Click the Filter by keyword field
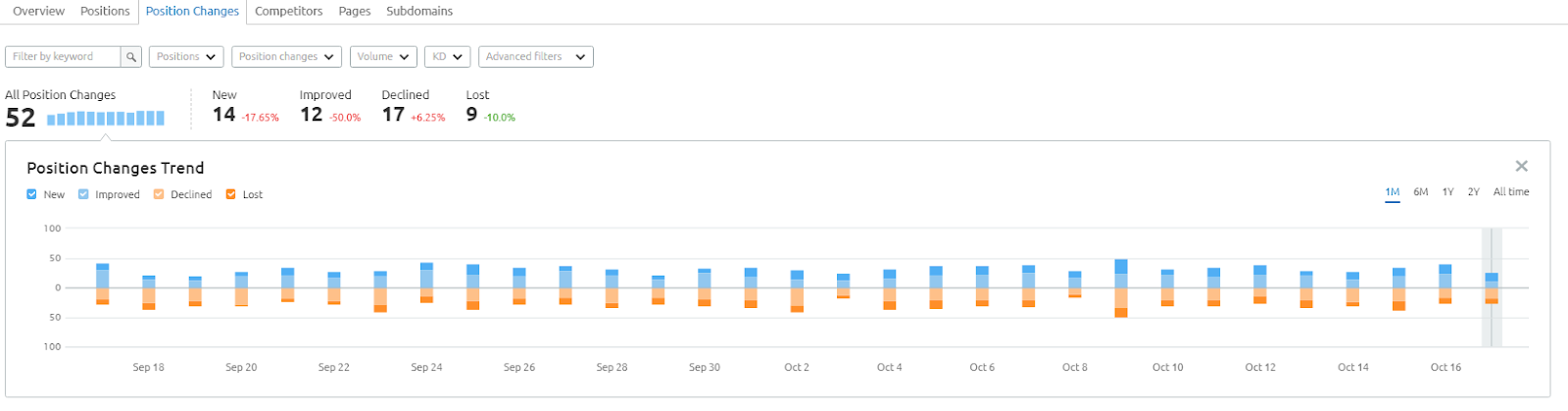 pos(64,57)
